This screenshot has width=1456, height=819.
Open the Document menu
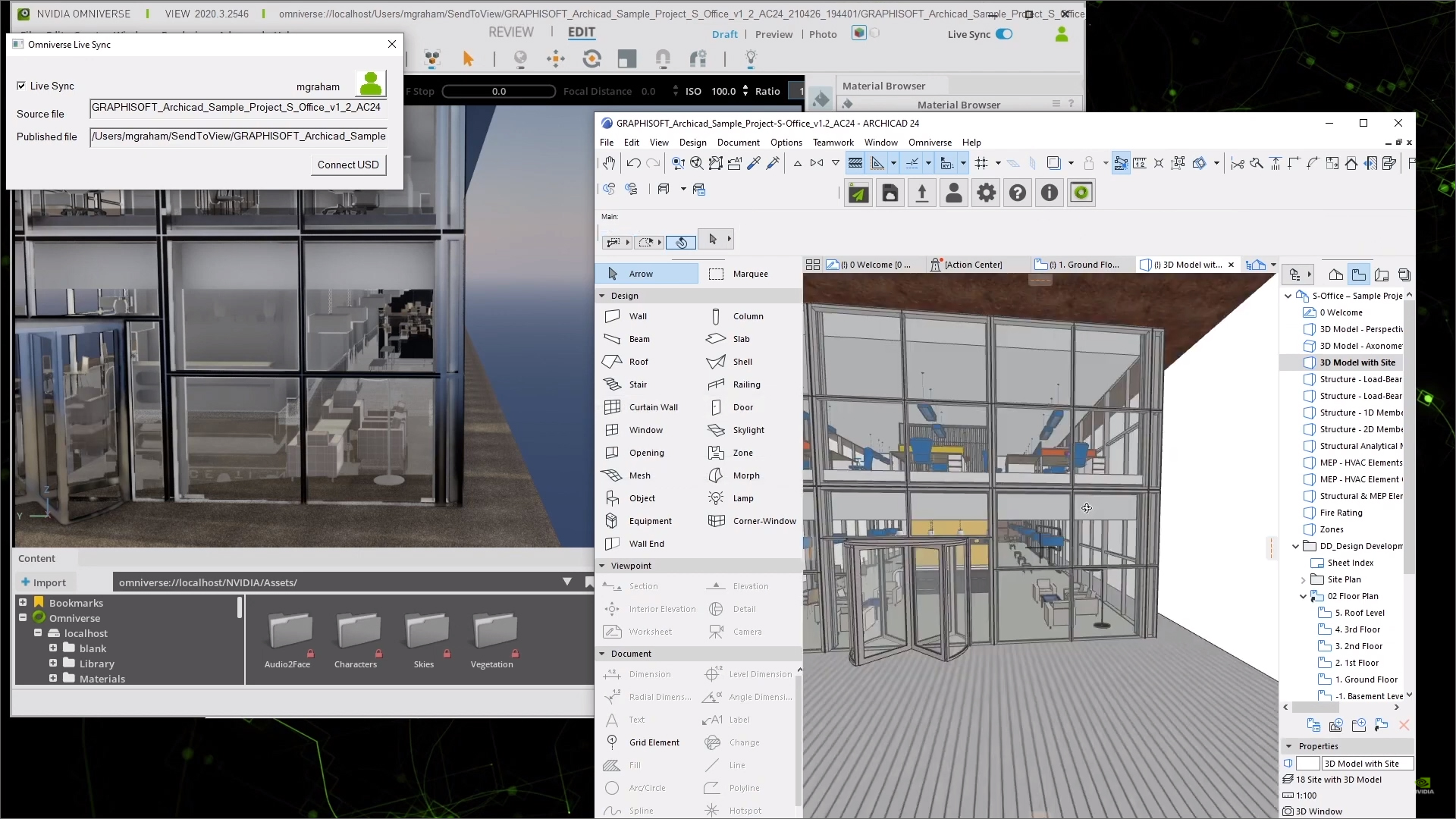[x=738, y=143]
